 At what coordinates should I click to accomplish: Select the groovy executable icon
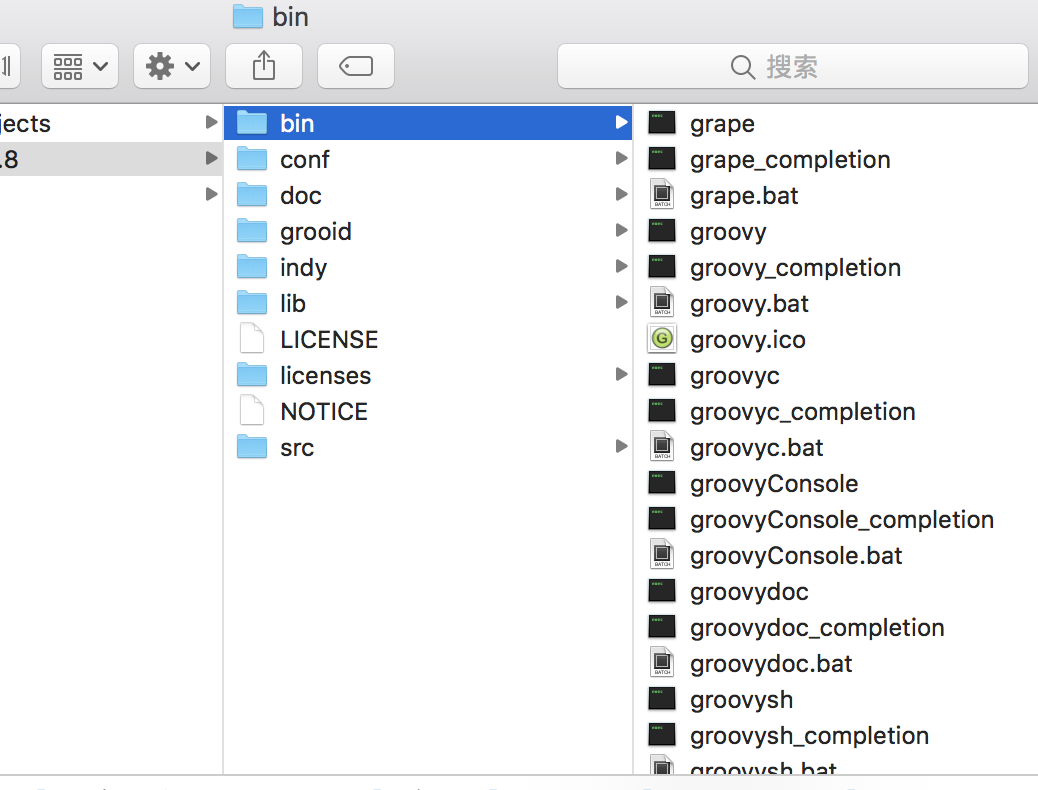click(x=662, y=231)
